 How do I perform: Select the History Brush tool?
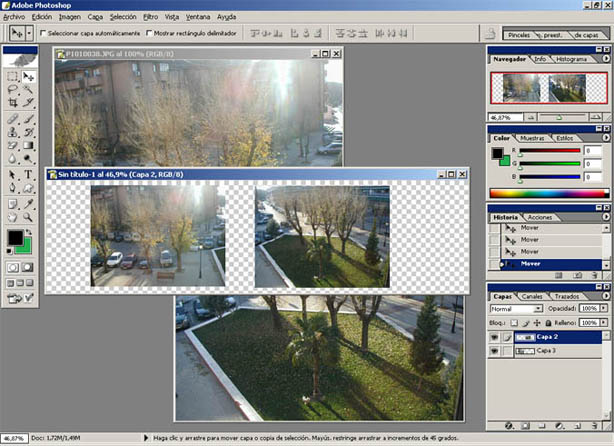point(28,132)
